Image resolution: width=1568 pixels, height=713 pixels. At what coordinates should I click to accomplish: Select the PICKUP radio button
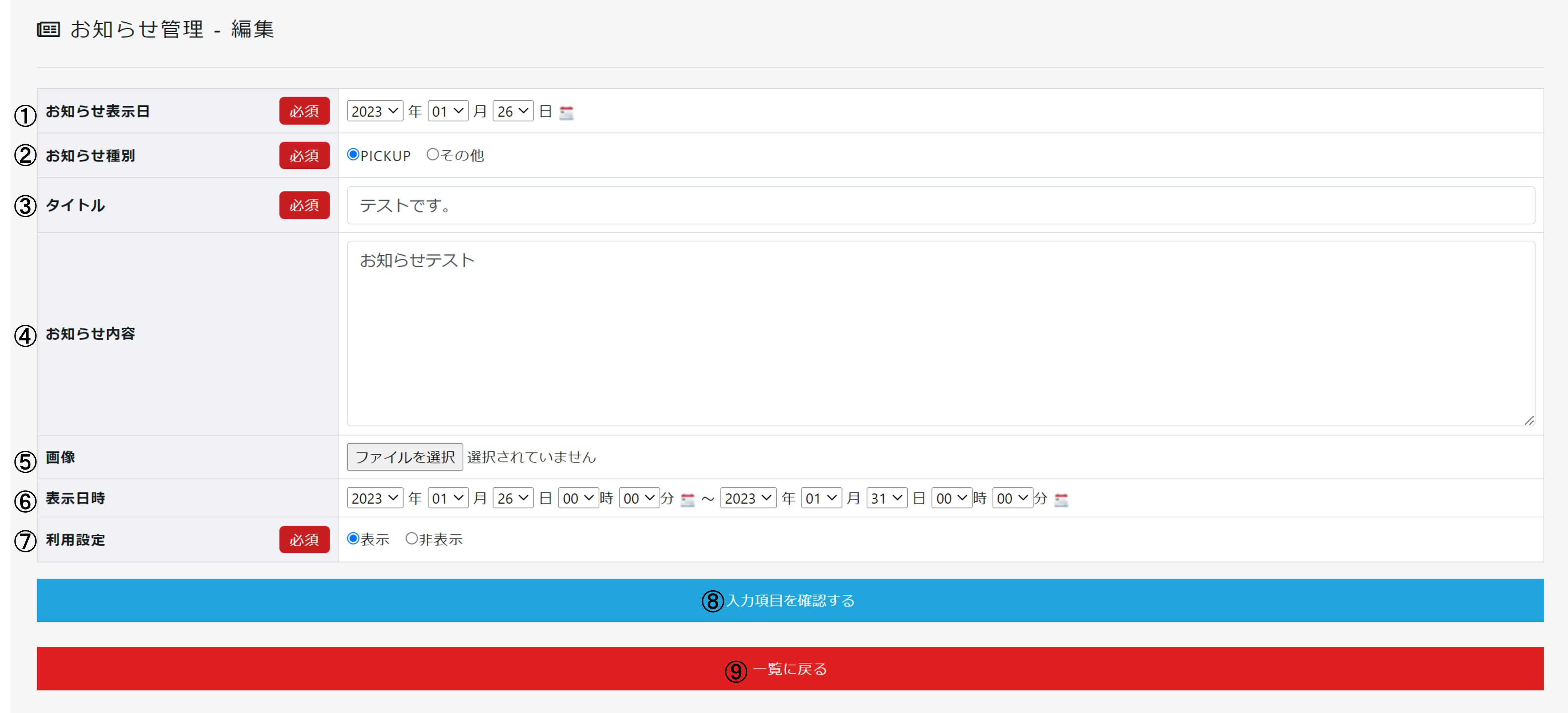coord(353,155)
